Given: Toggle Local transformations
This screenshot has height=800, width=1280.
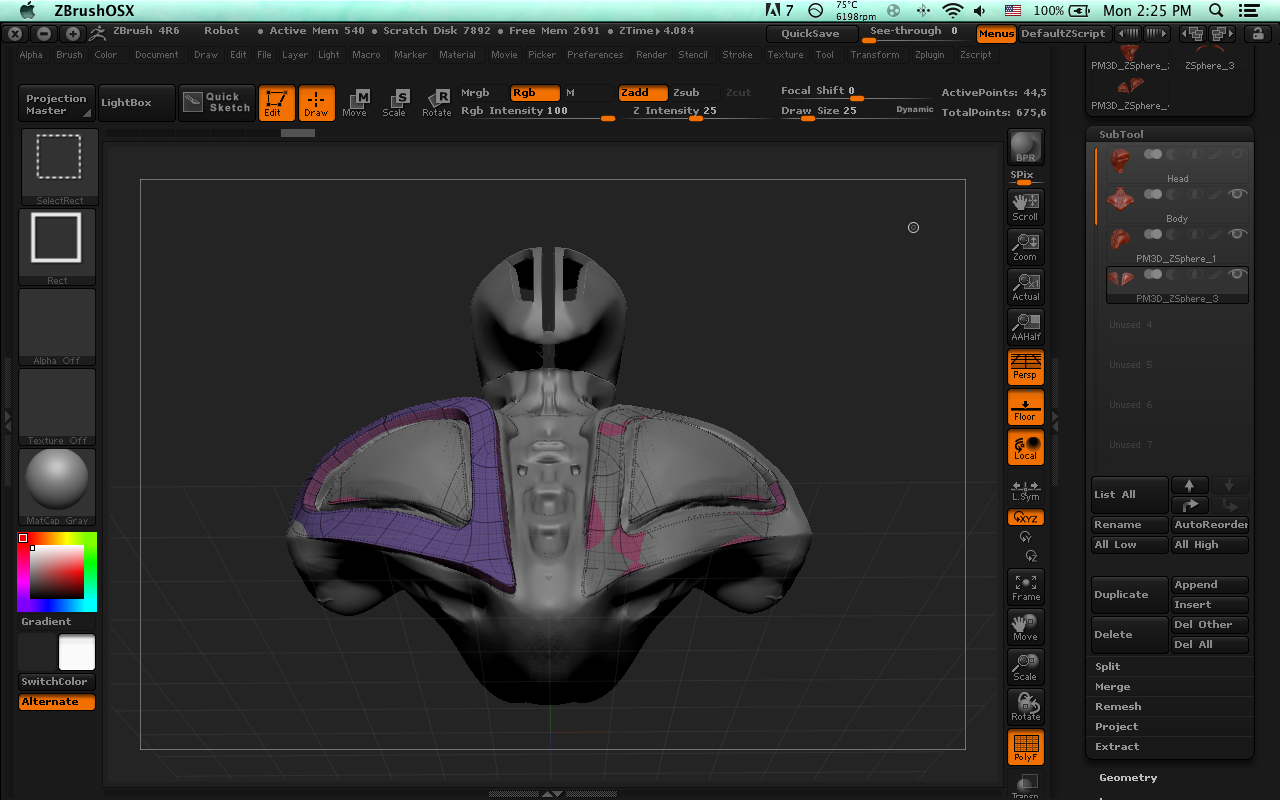Looking at the screenshot, I should pyautogui.click(x=1026, y=447).
